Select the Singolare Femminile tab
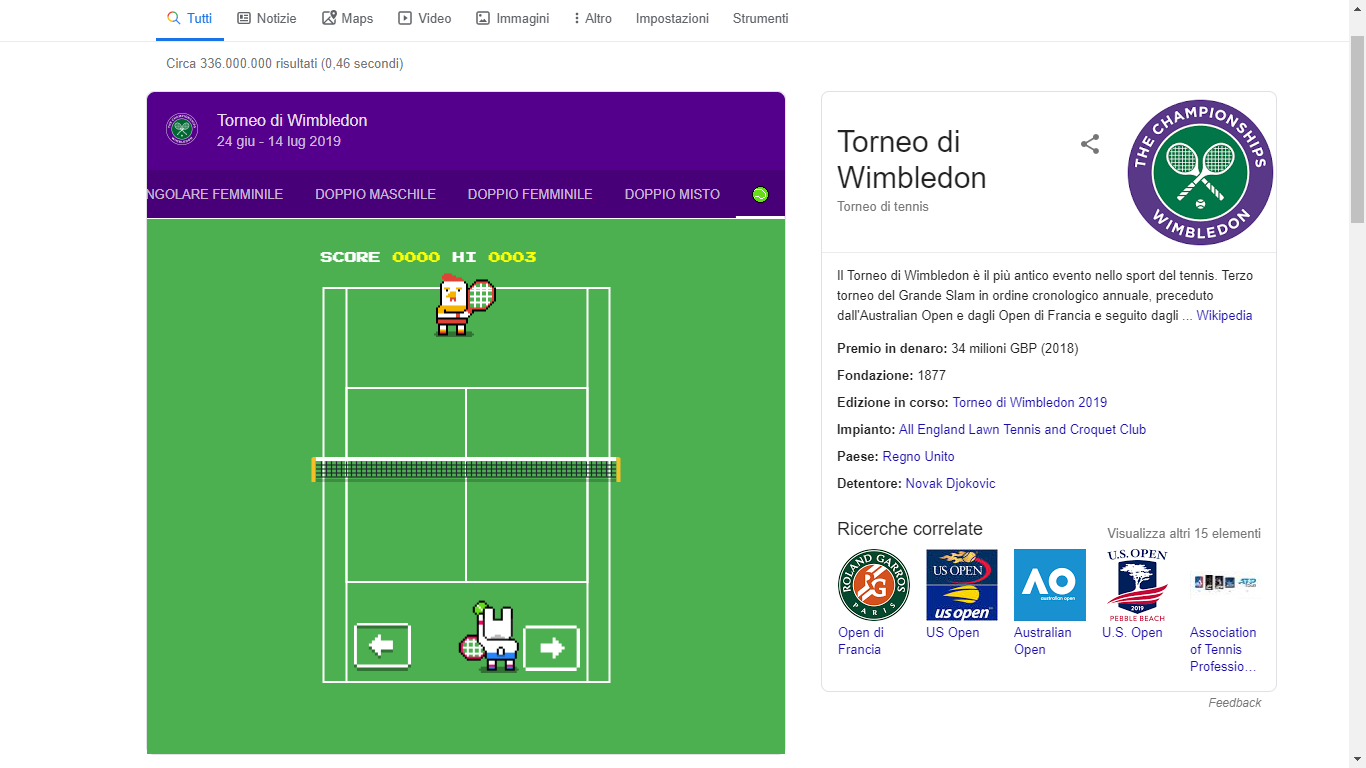Screen dimensions: 1366x768 (215, 194)
